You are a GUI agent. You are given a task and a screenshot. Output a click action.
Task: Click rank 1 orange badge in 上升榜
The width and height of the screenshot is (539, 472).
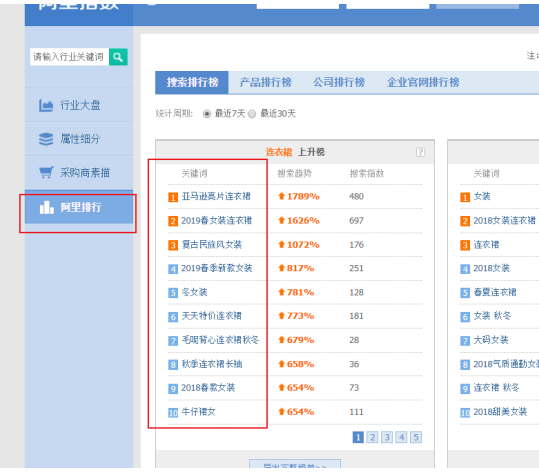tap(173, 197)
